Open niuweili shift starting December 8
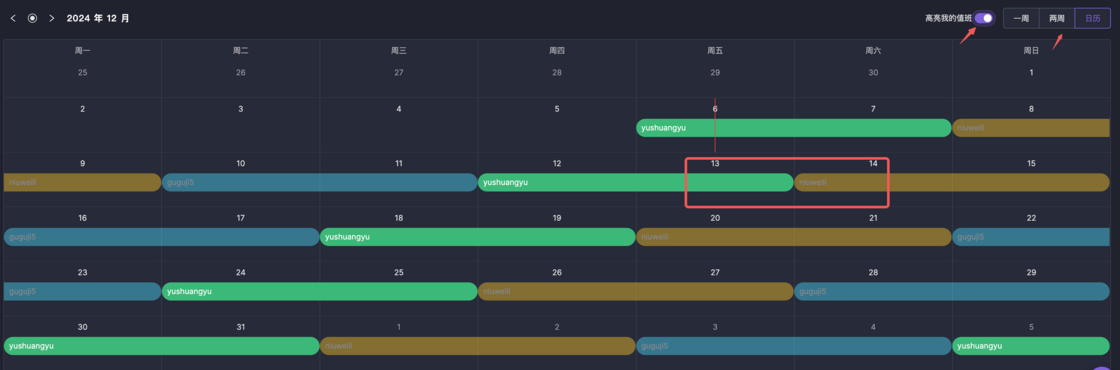 1031,128
